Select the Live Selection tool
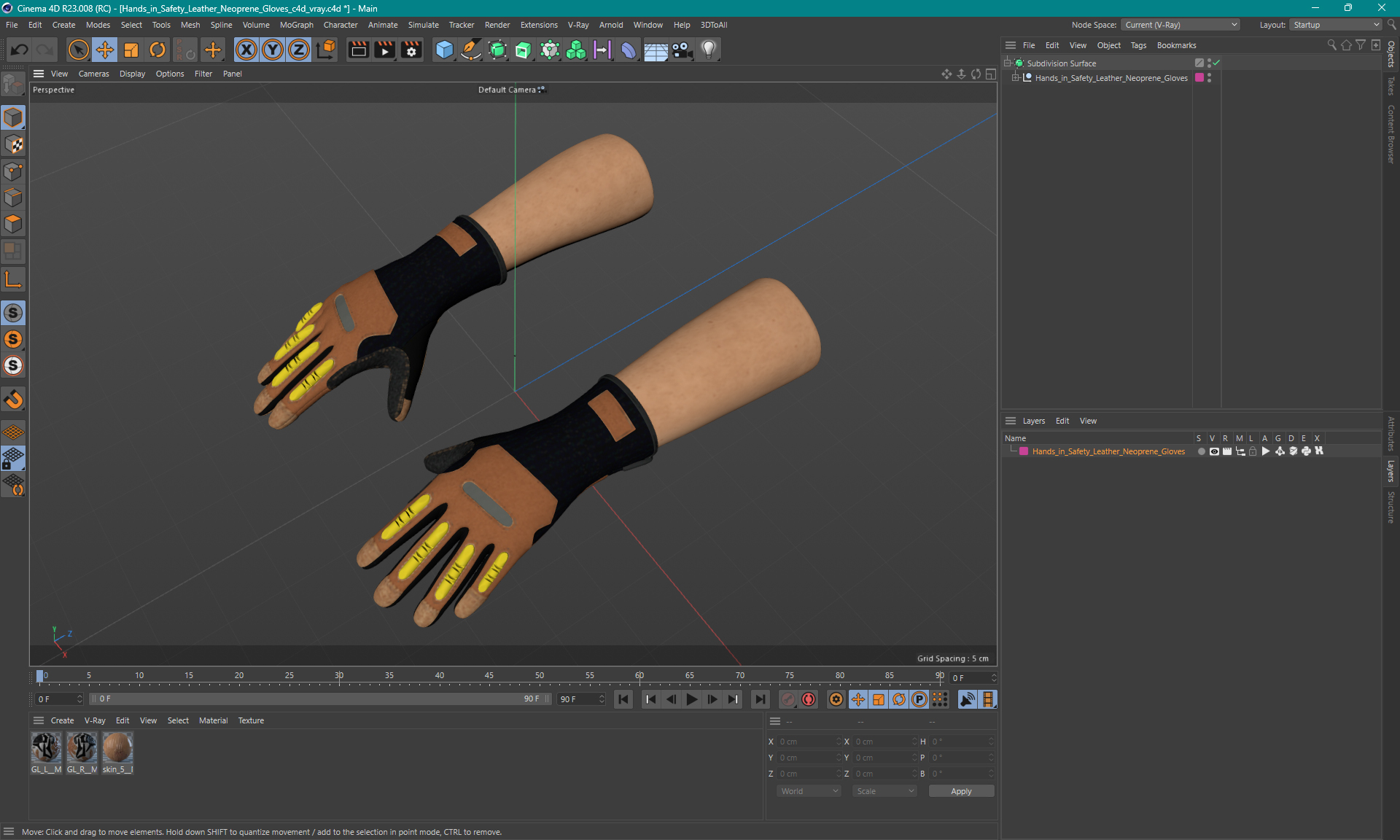Screen dimensions: 1400x840 (x=78, y=50)
